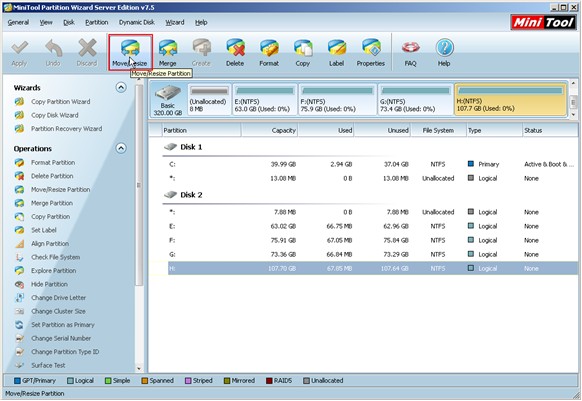Click the Align Partition operation icon
Viewport: 582px width, 401px height.
[x=19, y=244]
